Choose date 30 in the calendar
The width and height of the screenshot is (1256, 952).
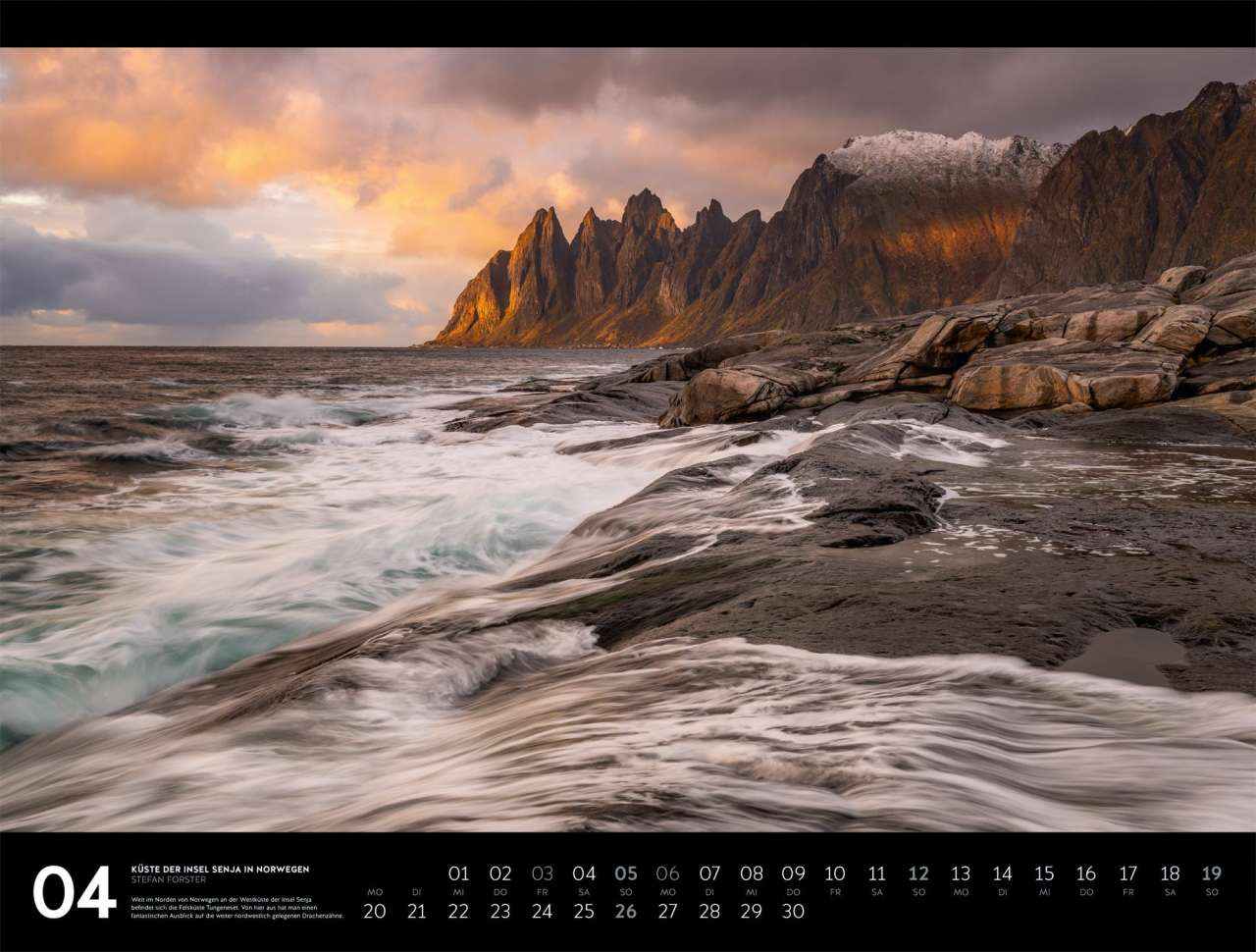793,911
